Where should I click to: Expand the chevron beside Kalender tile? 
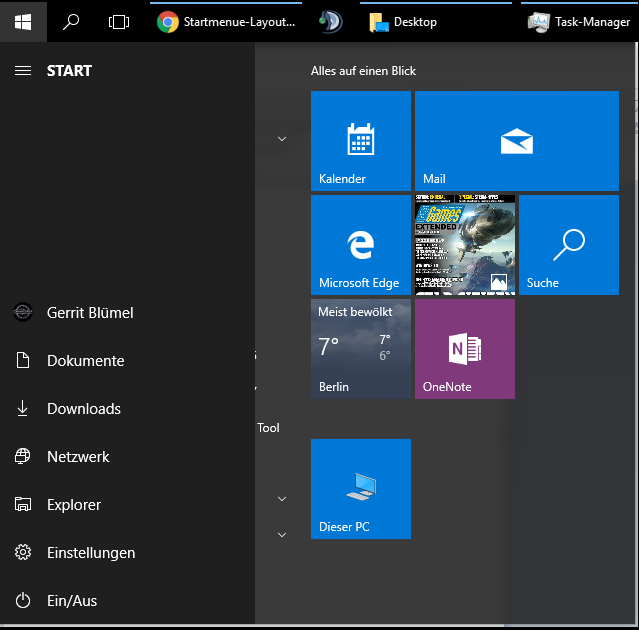coord(282,139)
